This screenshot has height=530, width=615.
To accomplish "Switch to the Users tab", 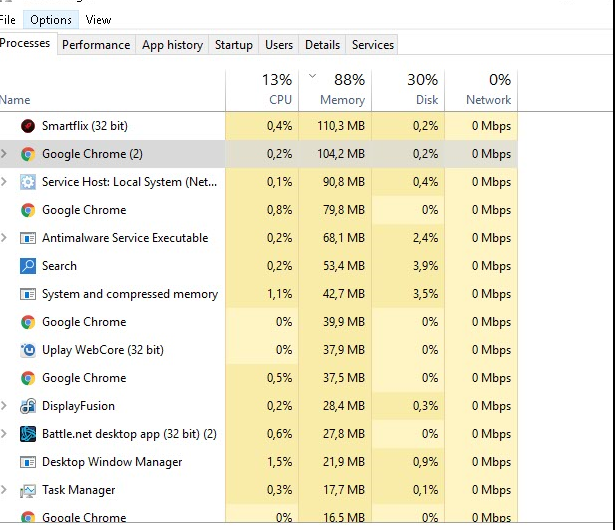I will tap(279, 45).
